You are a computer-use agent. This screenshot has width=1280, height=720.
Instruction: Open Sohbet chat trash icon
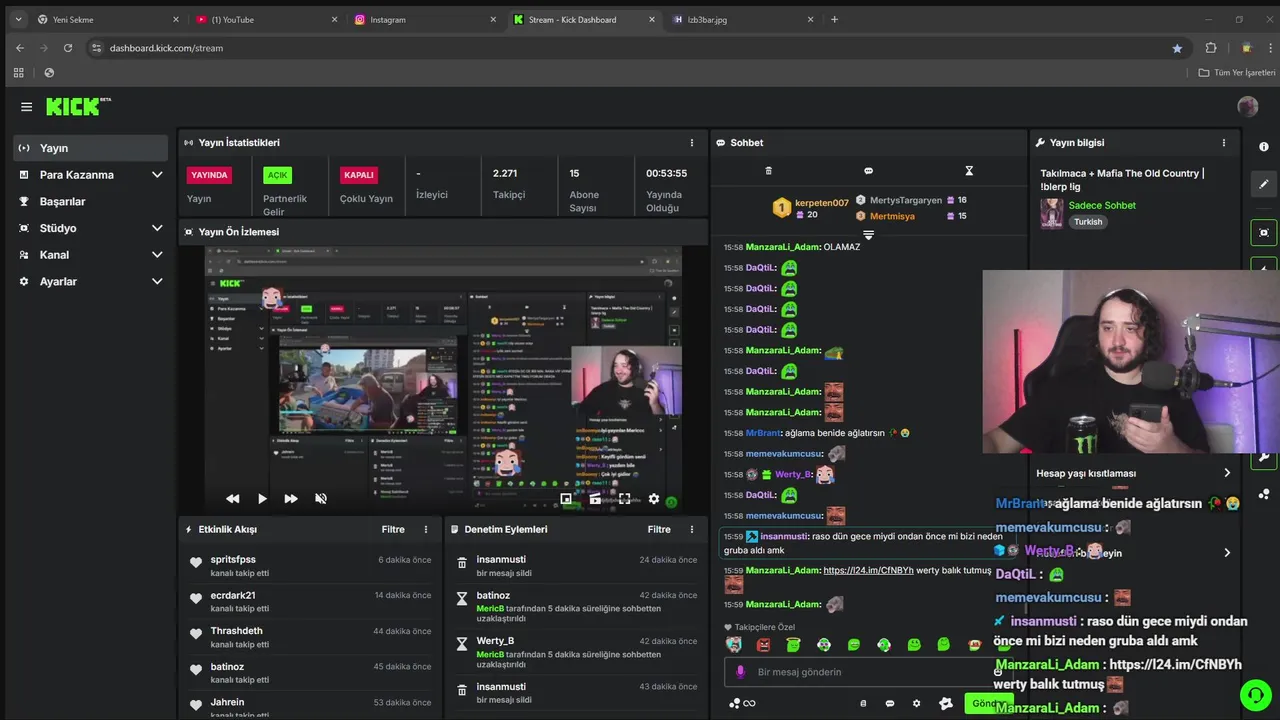point(768,171)
